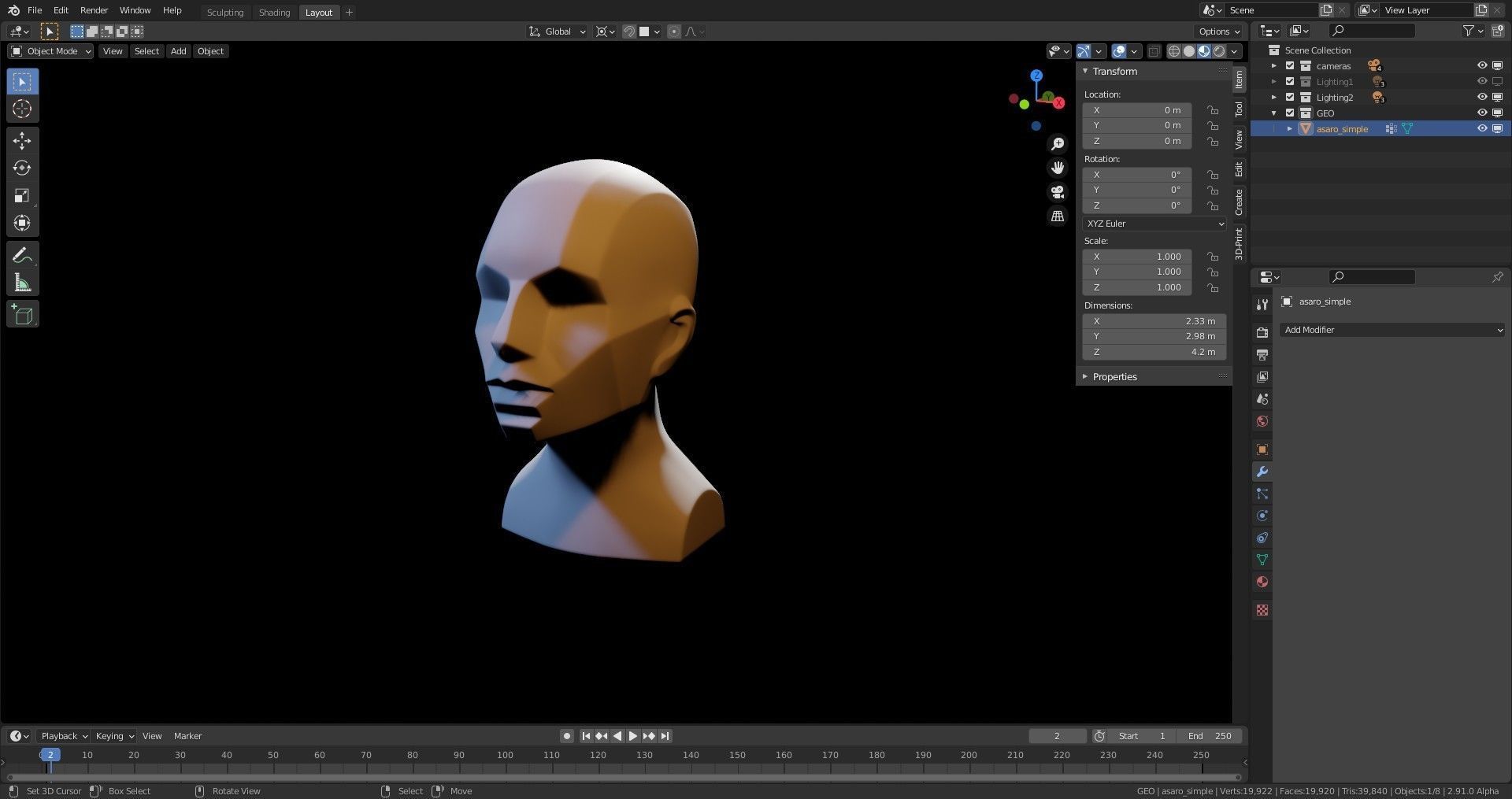Open the Keying popover
Image resolution: width=1512 pixels, height=799 pixels.
tap(114, 736)
